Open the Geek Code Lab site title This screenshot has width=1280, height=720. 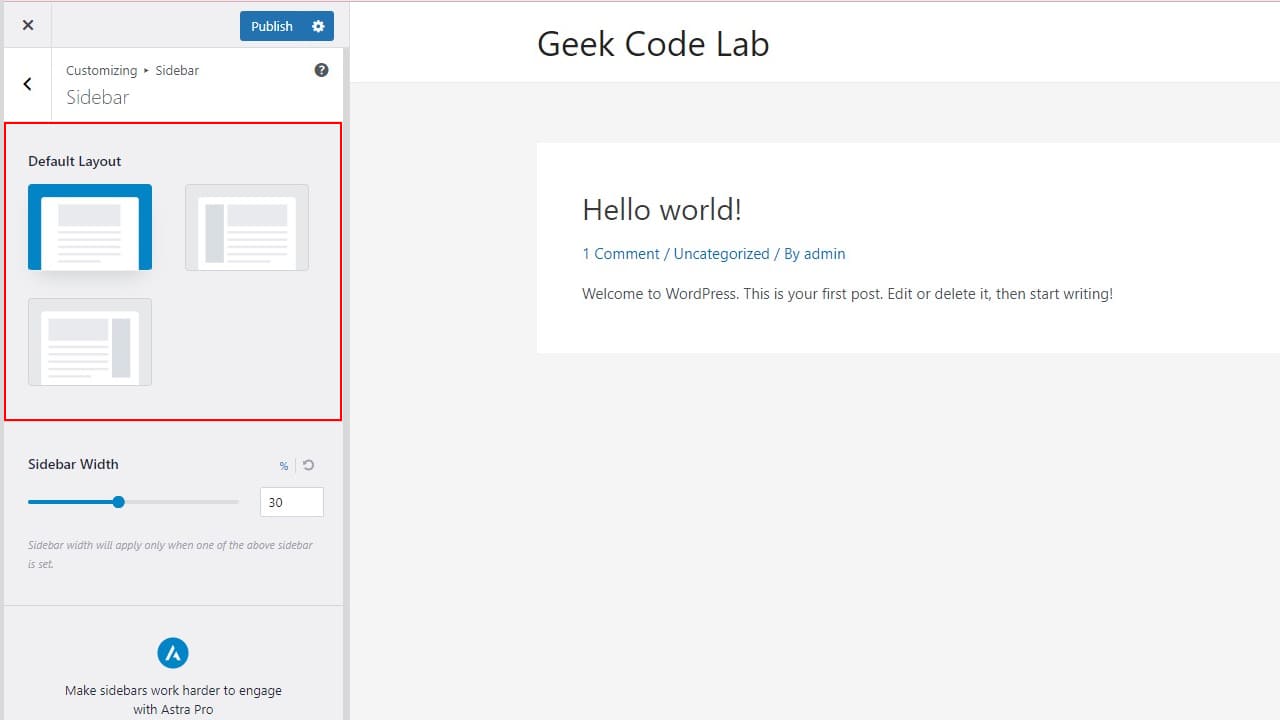tap(653, 44)
